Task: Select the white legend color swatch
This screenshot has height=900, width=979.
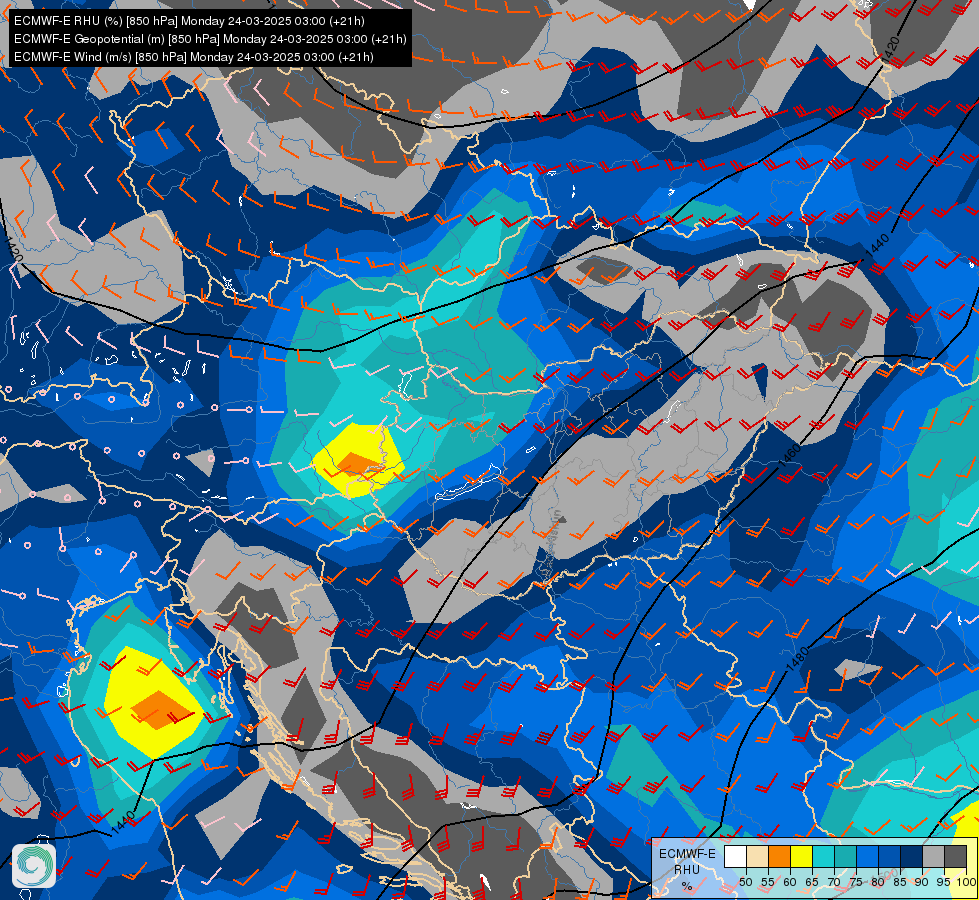Action: tap(735, 856)
